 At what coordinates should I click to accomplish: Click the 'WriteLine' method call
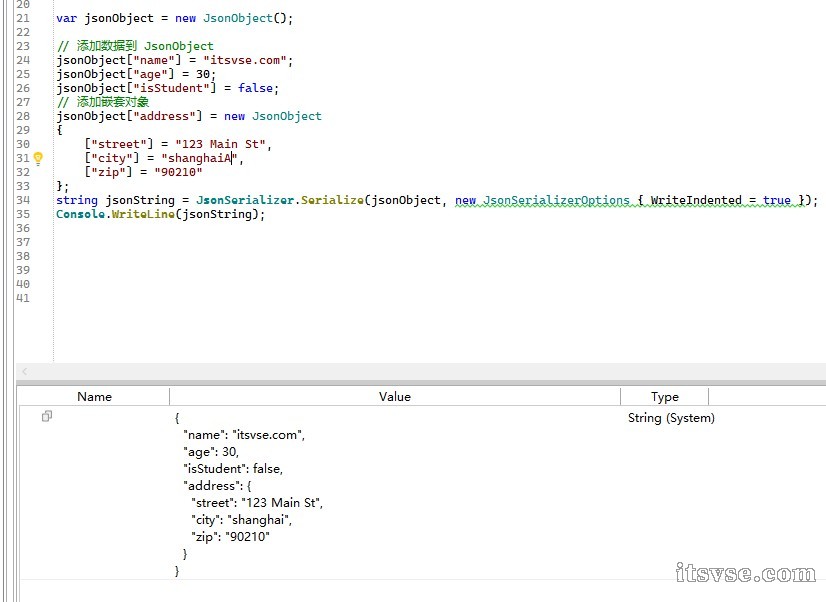(x=143, y=214)
